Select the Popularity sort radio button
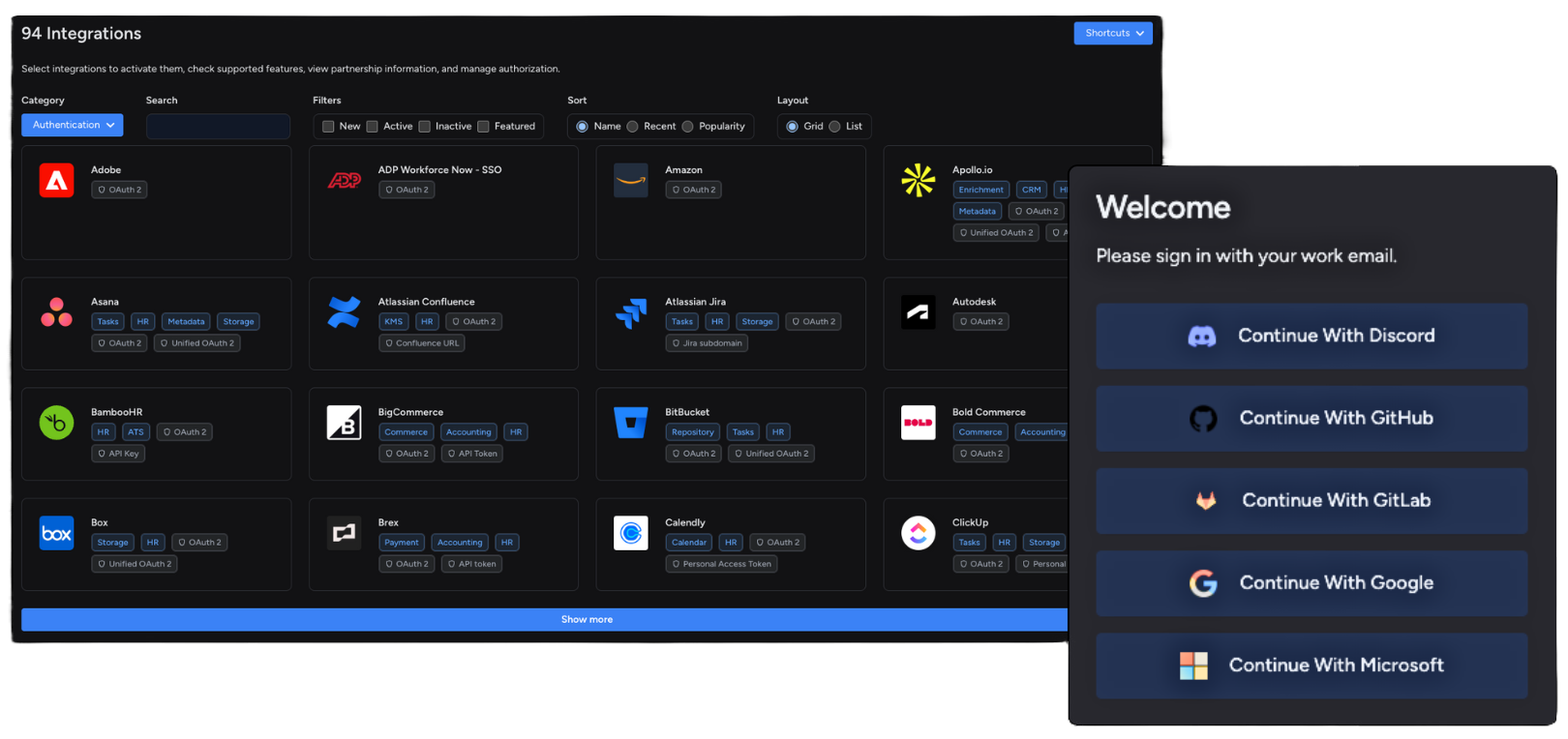Screen dimensions: 1568x739 687,127
